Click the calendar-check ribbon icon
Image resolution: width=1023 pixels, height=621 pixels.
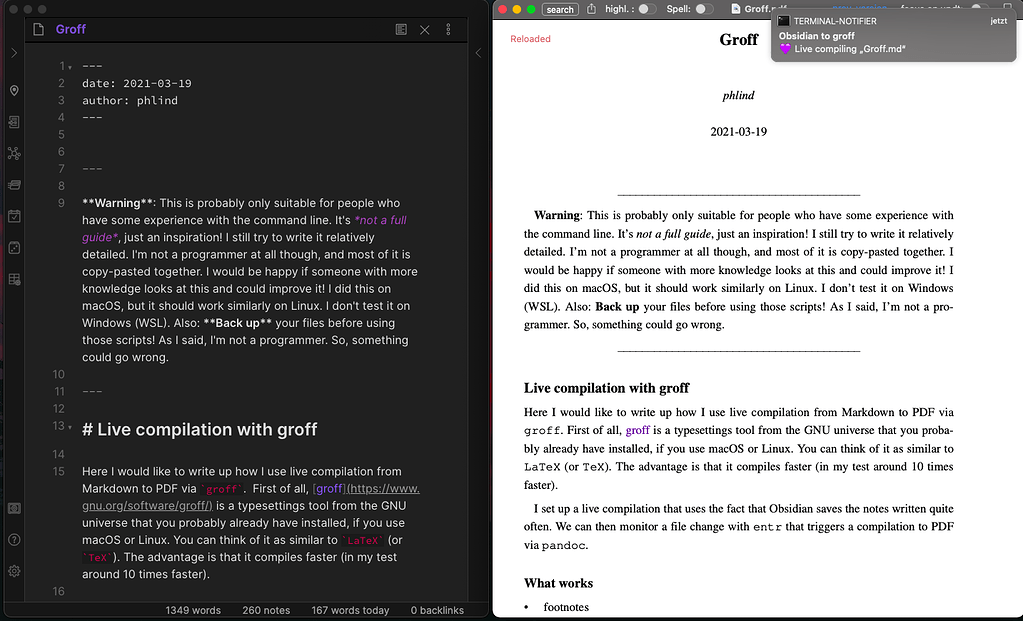(x=14, y=216)
